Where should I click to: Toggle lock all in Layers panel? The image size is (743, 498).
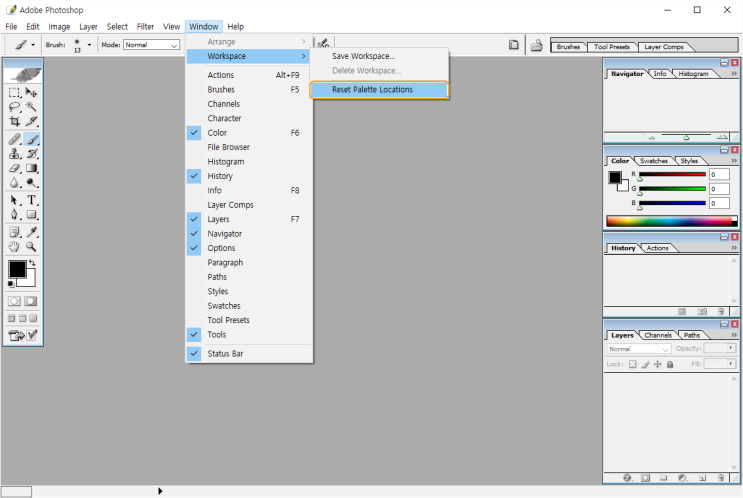point(670,364)
